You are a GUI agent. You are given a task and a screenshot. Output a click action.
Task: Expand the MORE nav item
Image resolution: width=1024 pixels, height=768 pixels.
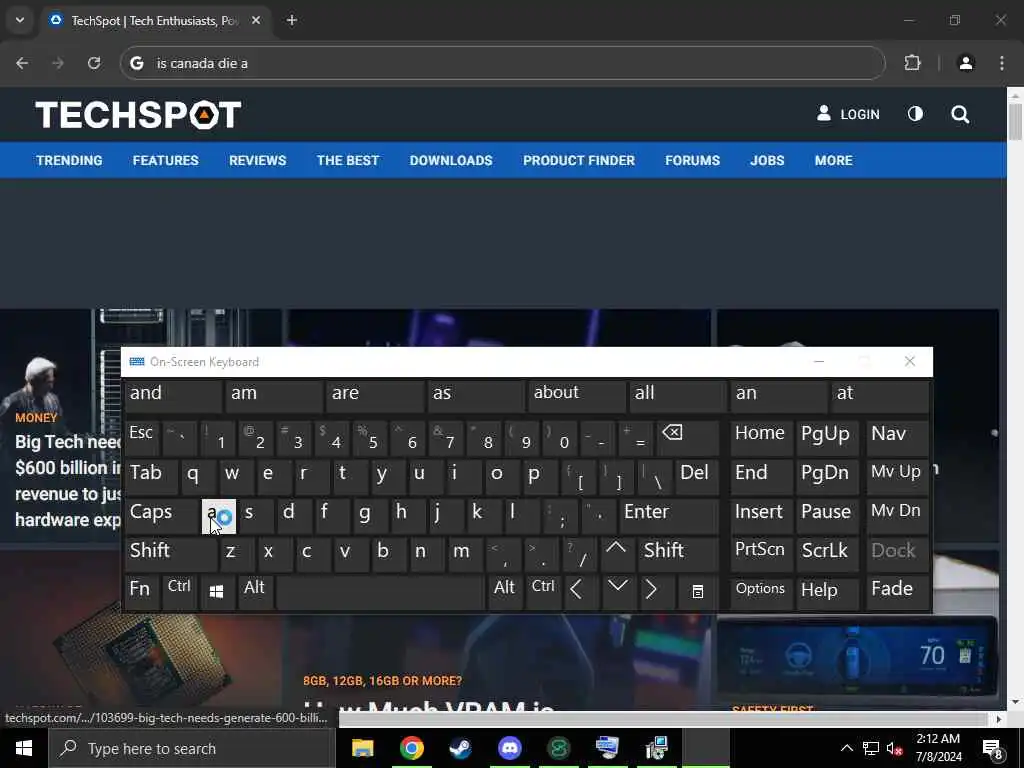(833, 161)
